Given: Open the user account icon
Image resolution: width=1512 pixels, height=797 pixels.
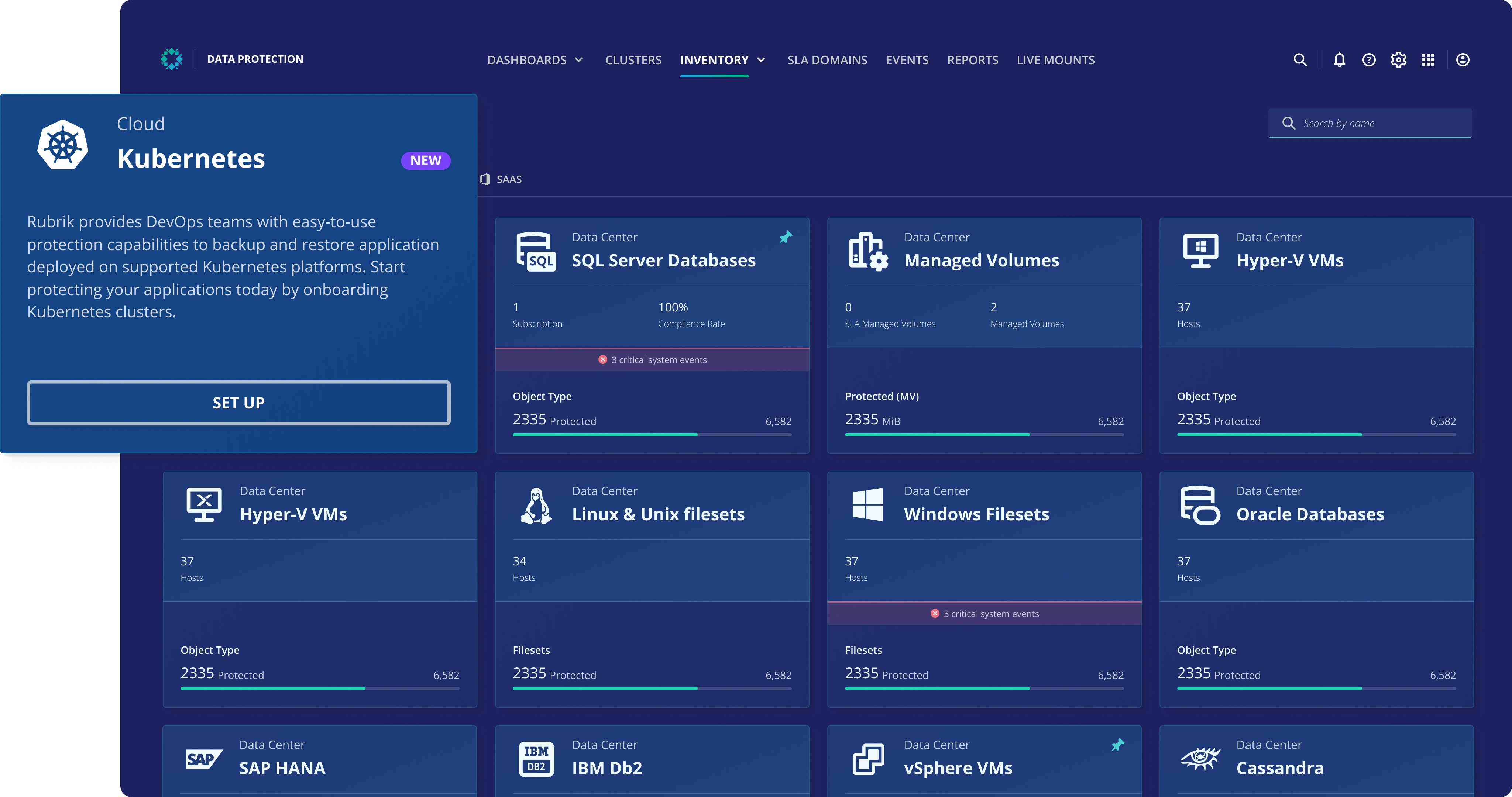Looking at the screenshot, I should click(x=1463, y=60).
